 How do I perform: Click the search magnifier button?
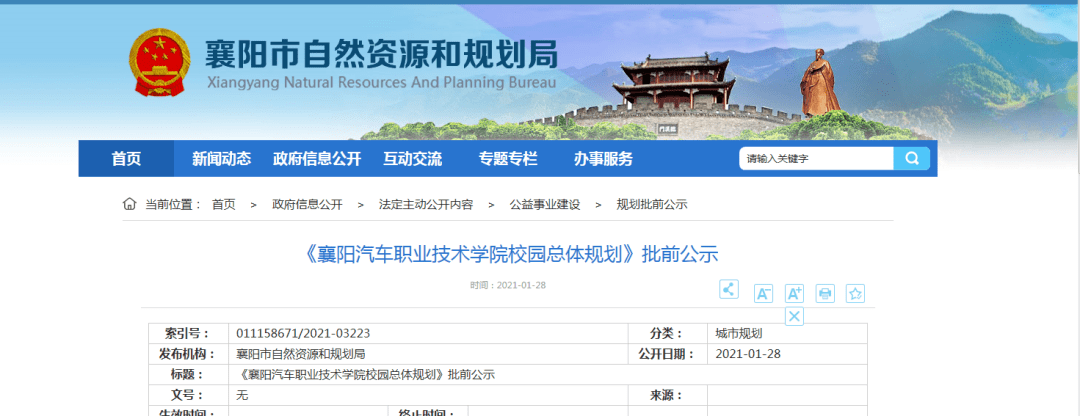[912, 158]
